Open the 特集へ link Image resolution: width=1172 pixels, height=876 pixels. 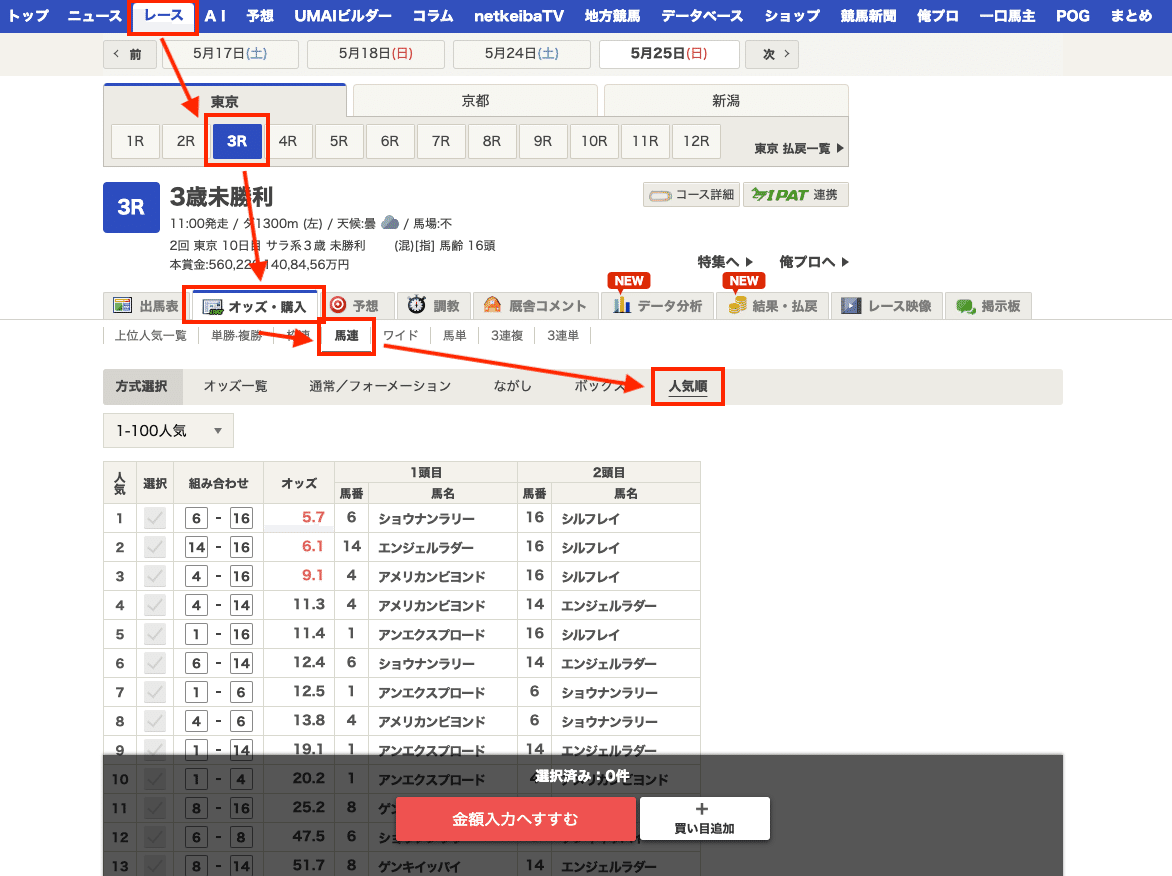(724, 262)
